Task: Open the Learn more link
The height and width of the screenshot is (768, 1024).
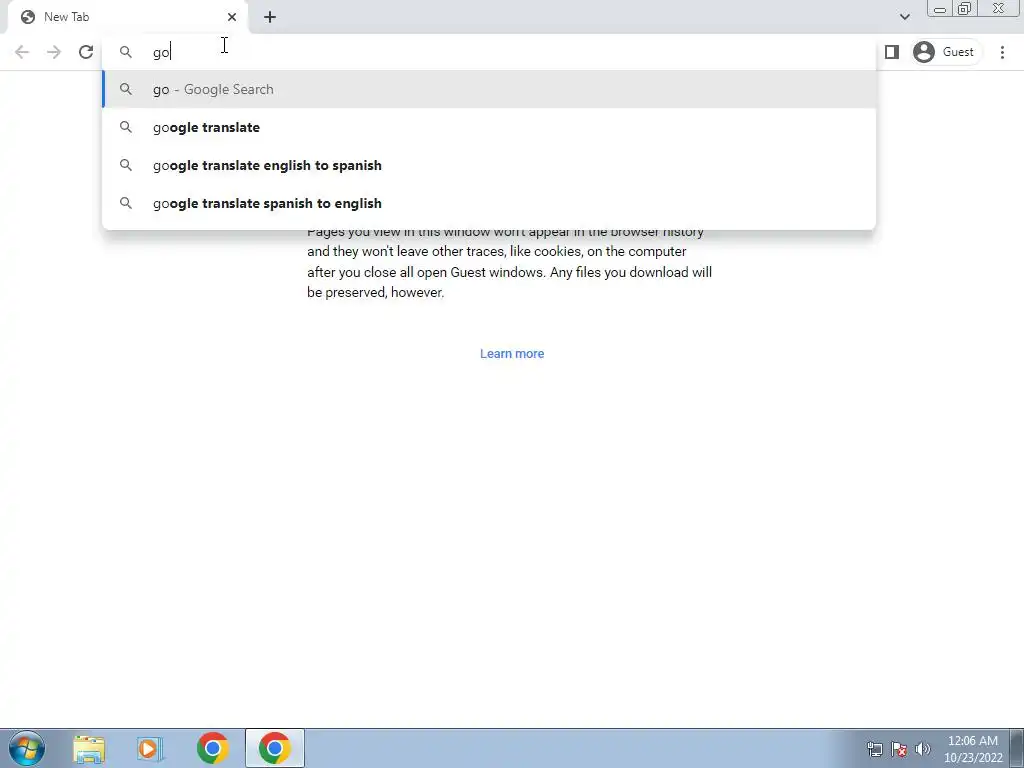Action: [x=512, y=354]
